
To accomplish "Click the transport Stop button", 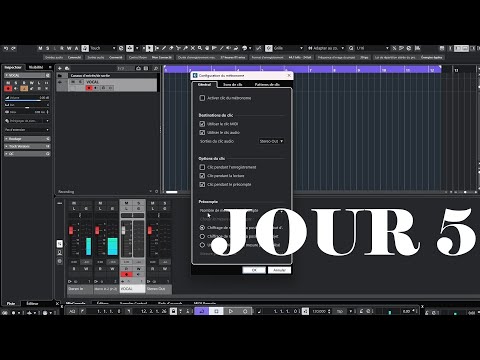I will pyautogui.click(x=216, y=311).
